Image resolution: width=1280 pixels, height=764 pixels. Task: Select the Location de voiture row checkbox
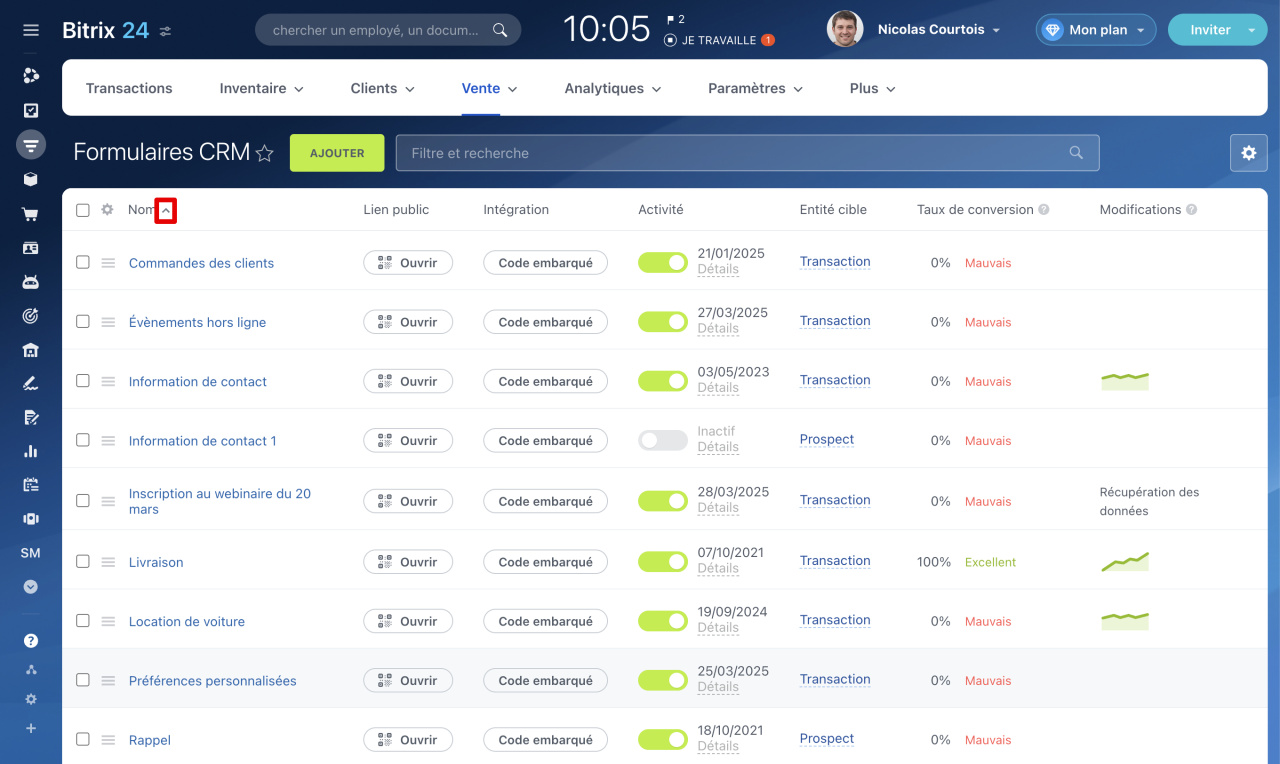click(x=83, y=620)
